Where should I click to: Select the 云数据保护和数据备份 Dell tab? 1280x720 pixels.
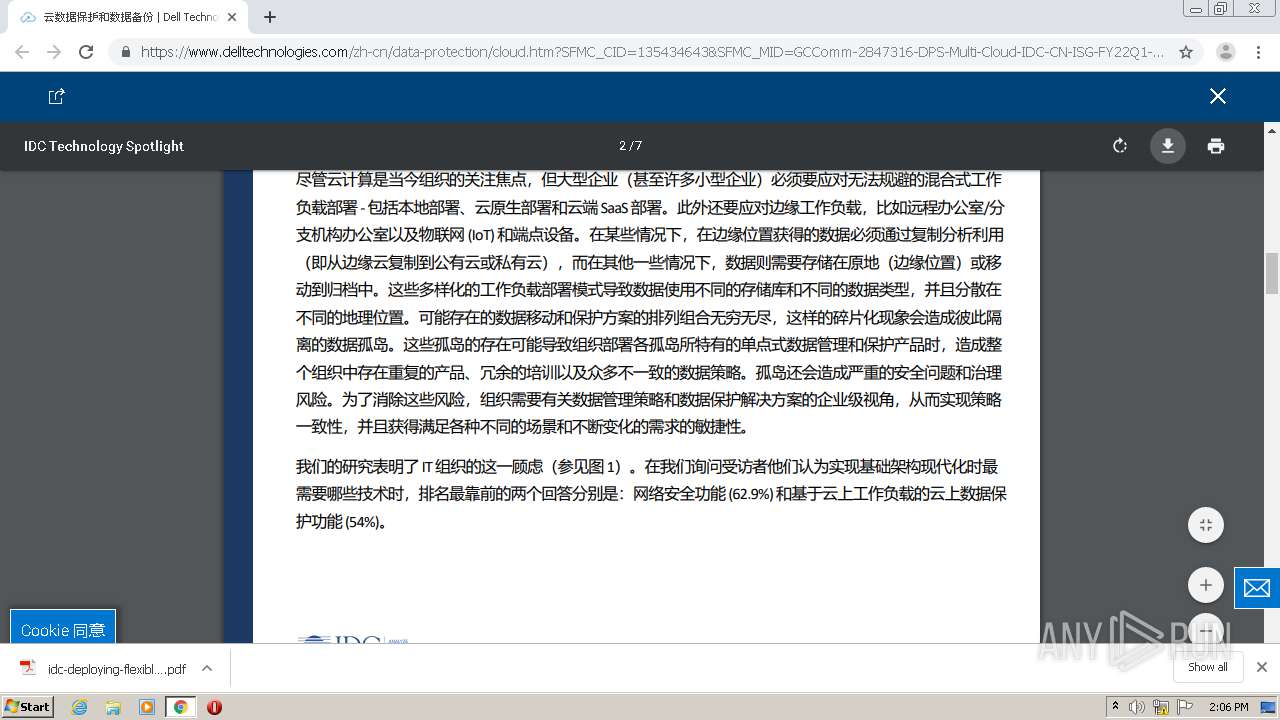127,17
